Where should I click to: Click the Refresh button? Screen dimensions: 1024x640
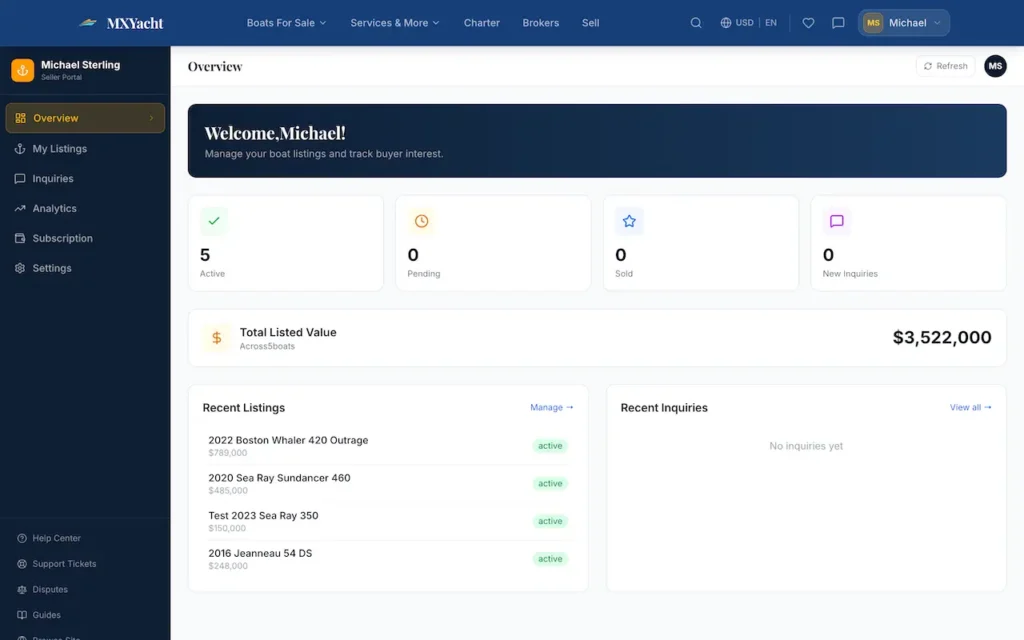click(945, 66)
